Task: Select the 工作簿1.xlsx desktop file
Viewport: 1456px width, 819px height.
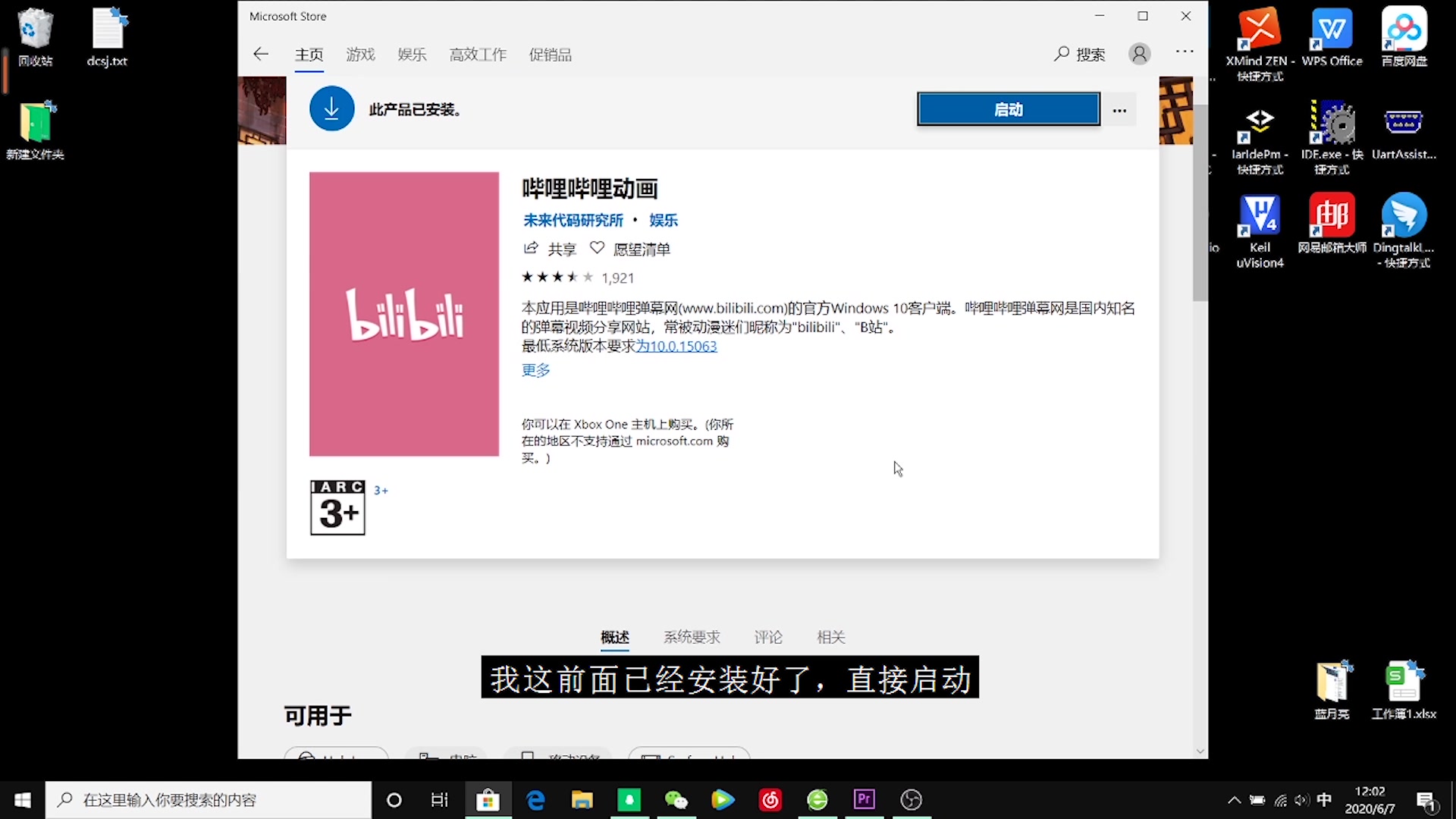Action: [1404, 689]
